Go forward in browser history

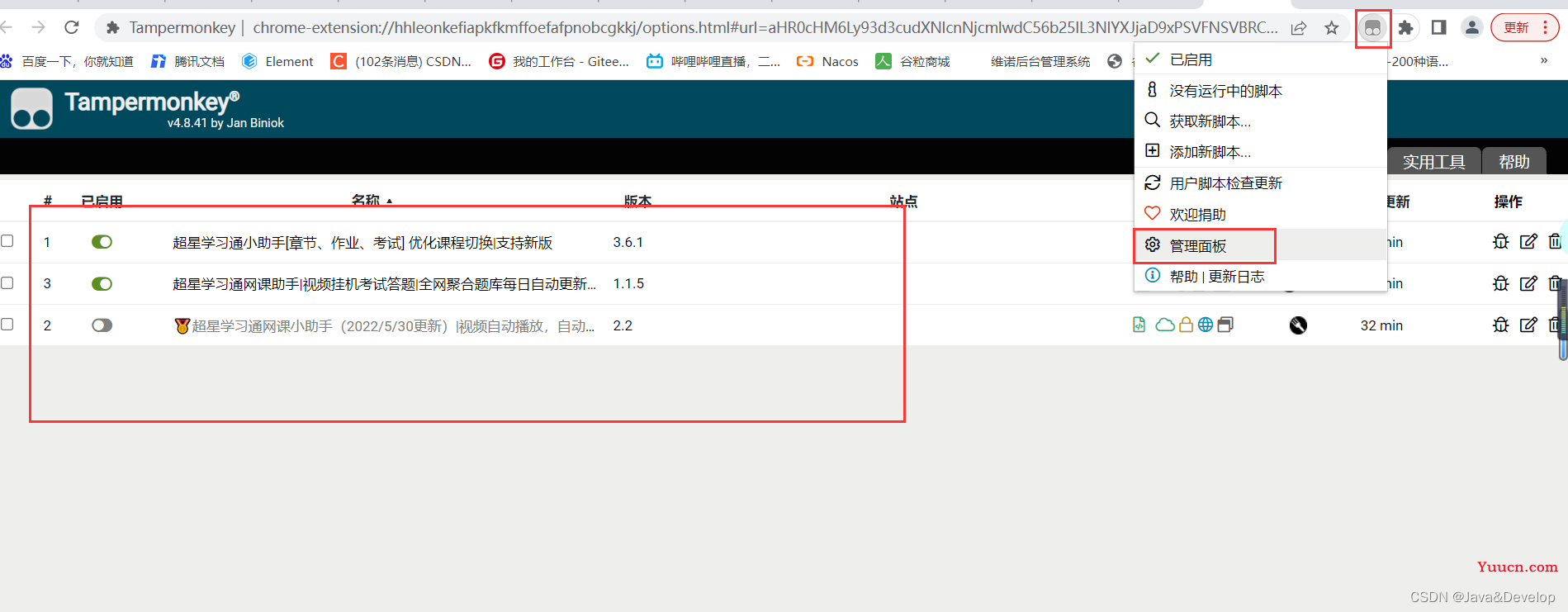tap(38, 27)
